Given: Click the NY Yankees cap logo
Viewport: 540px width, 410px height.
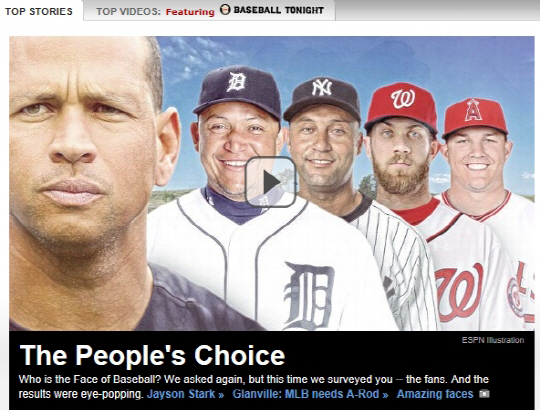Looking at the screenshot, I should coord(322,88).
